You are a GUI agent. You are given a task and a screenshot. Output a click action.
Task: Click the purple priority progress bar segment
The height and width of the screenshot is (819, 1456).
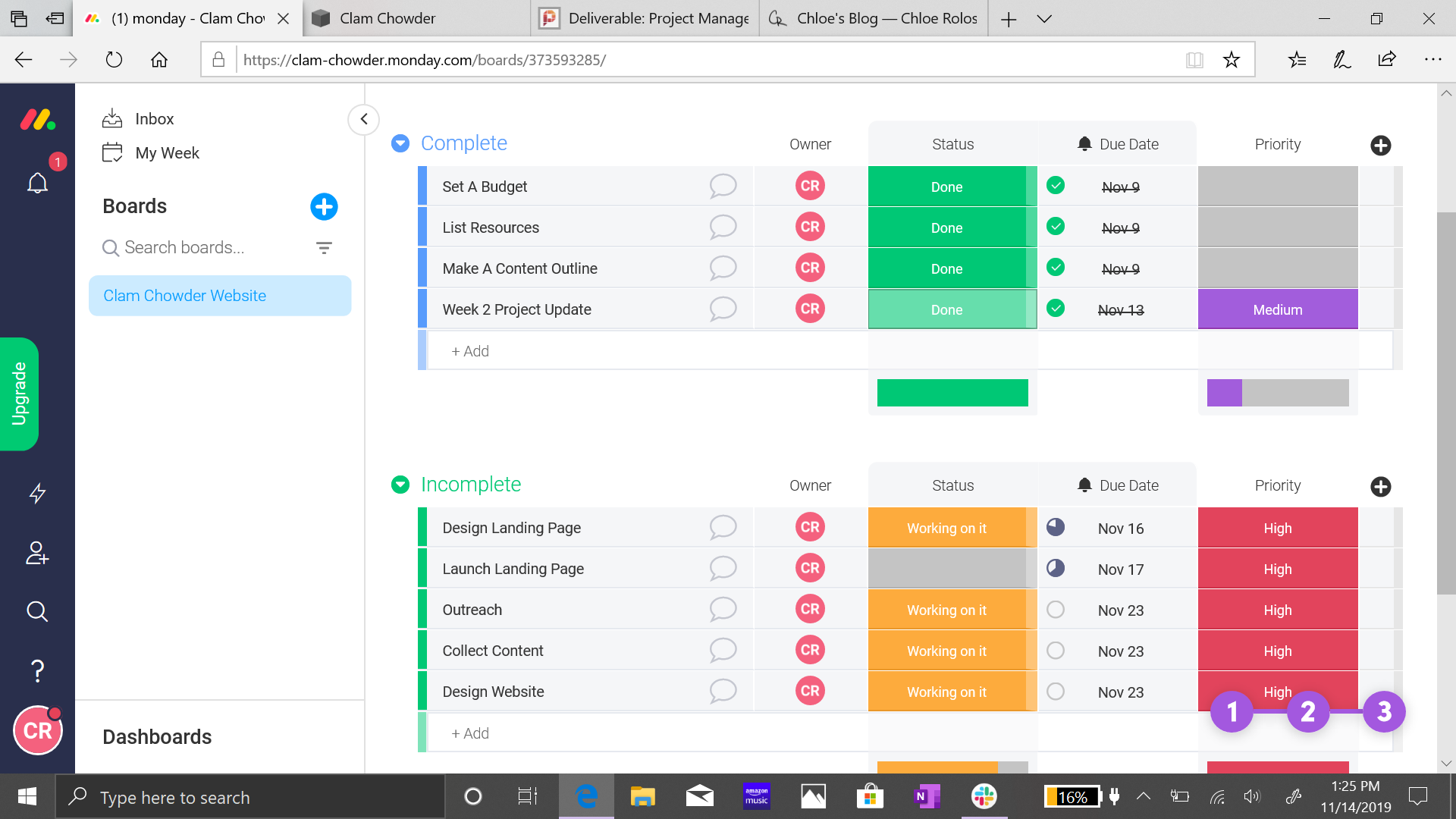(x=1225, y=393)
